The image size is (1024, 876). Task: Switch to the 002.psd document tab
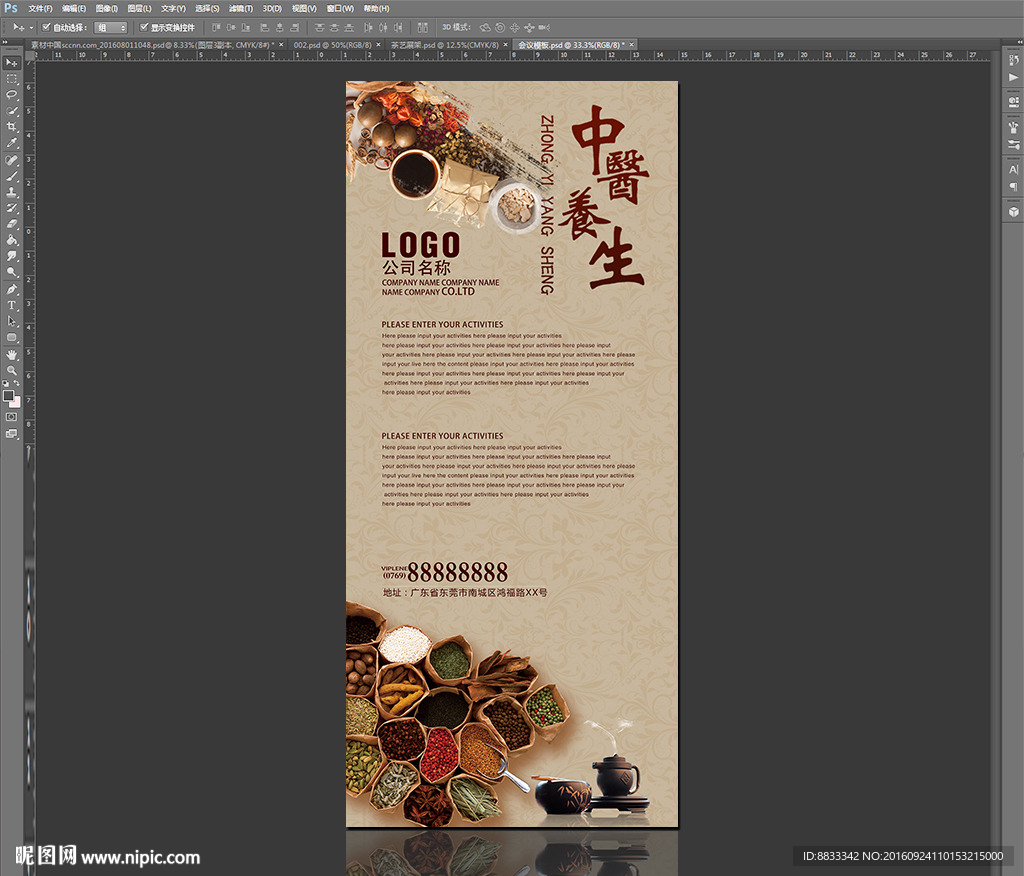332,45
